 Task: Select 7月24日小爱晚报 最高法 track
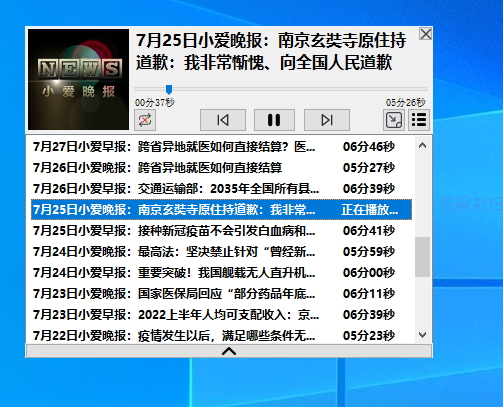(x=221, y=252)
